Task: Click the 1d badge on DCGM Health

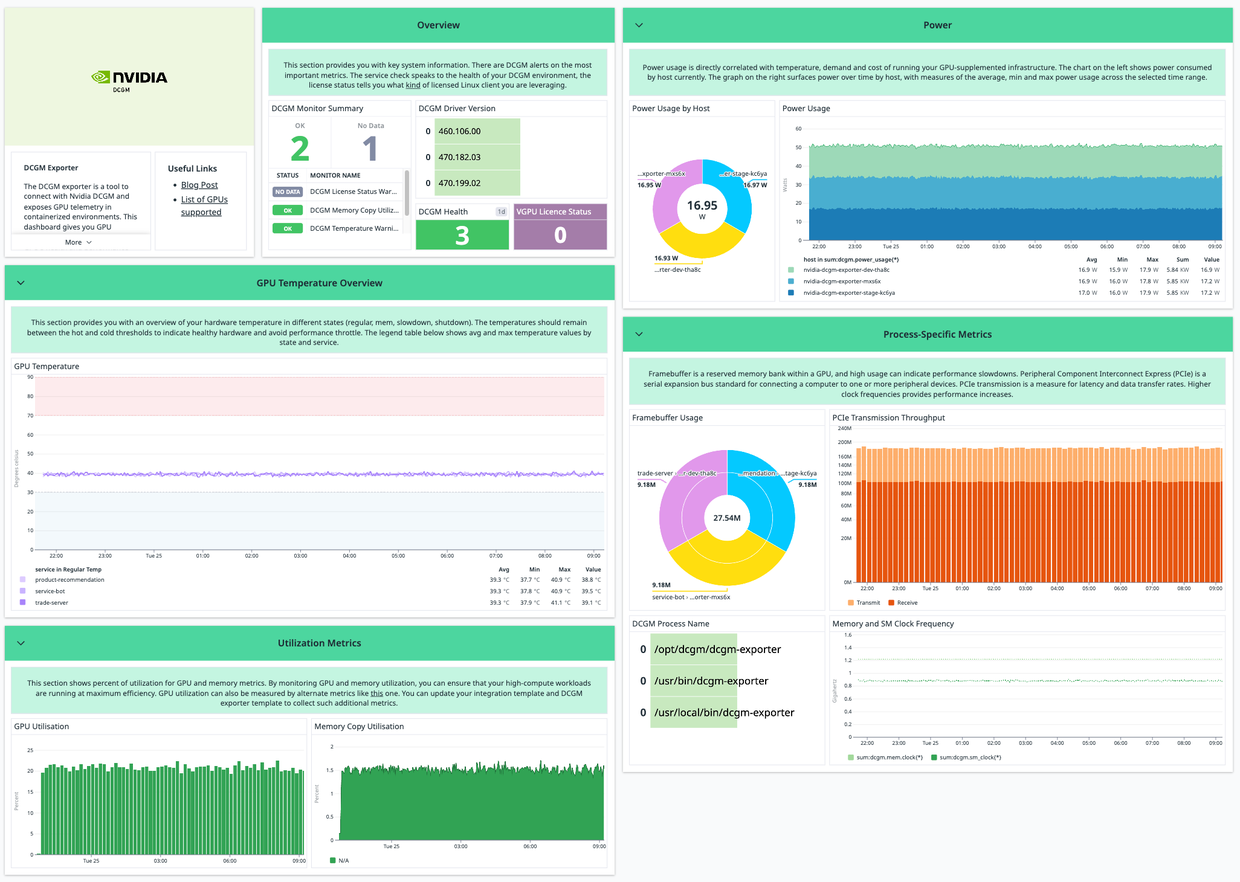Action: tap(501, 212)
